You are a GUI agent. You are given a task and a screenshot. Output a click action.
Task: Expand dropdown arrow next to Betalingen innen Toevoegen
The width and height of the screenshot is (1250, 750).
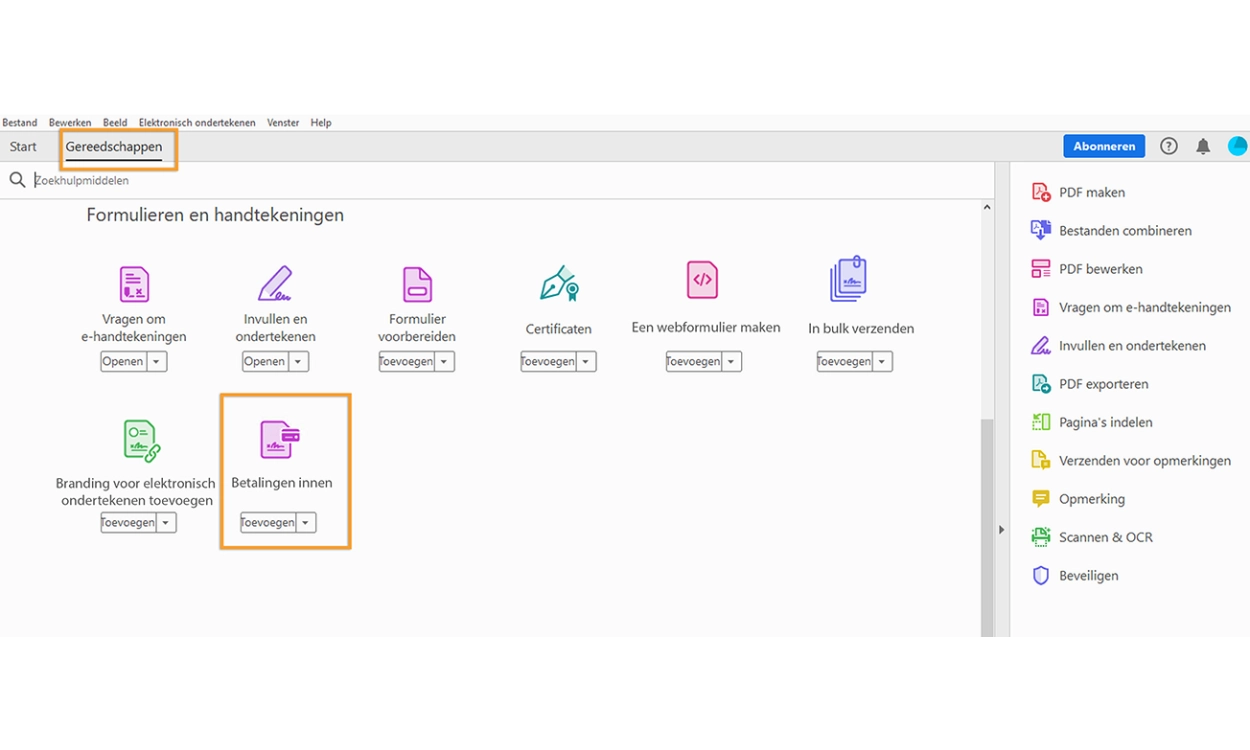click(306, 523)
